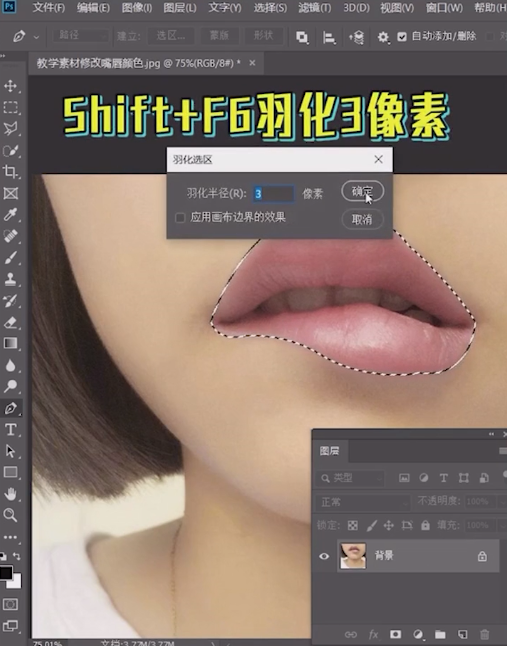Click the 背景 layer thumbnail
The image size is (507, 646).
353,555
